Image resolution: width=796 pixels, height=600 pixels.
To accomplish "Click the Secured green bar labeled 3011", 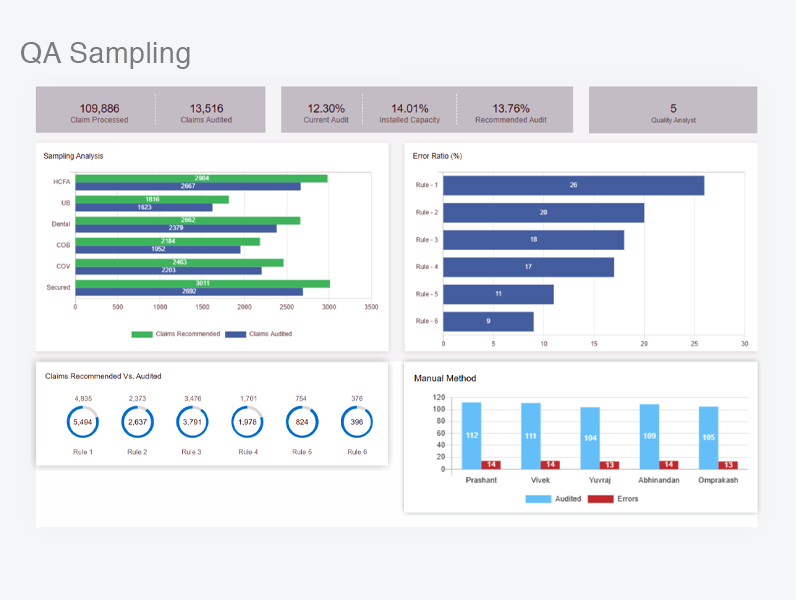I will click(203, 284).
